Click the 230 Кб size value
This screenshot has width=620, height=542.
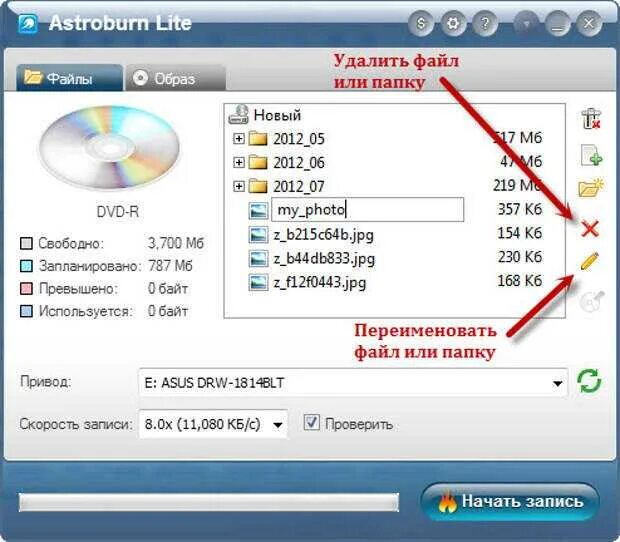520,257
